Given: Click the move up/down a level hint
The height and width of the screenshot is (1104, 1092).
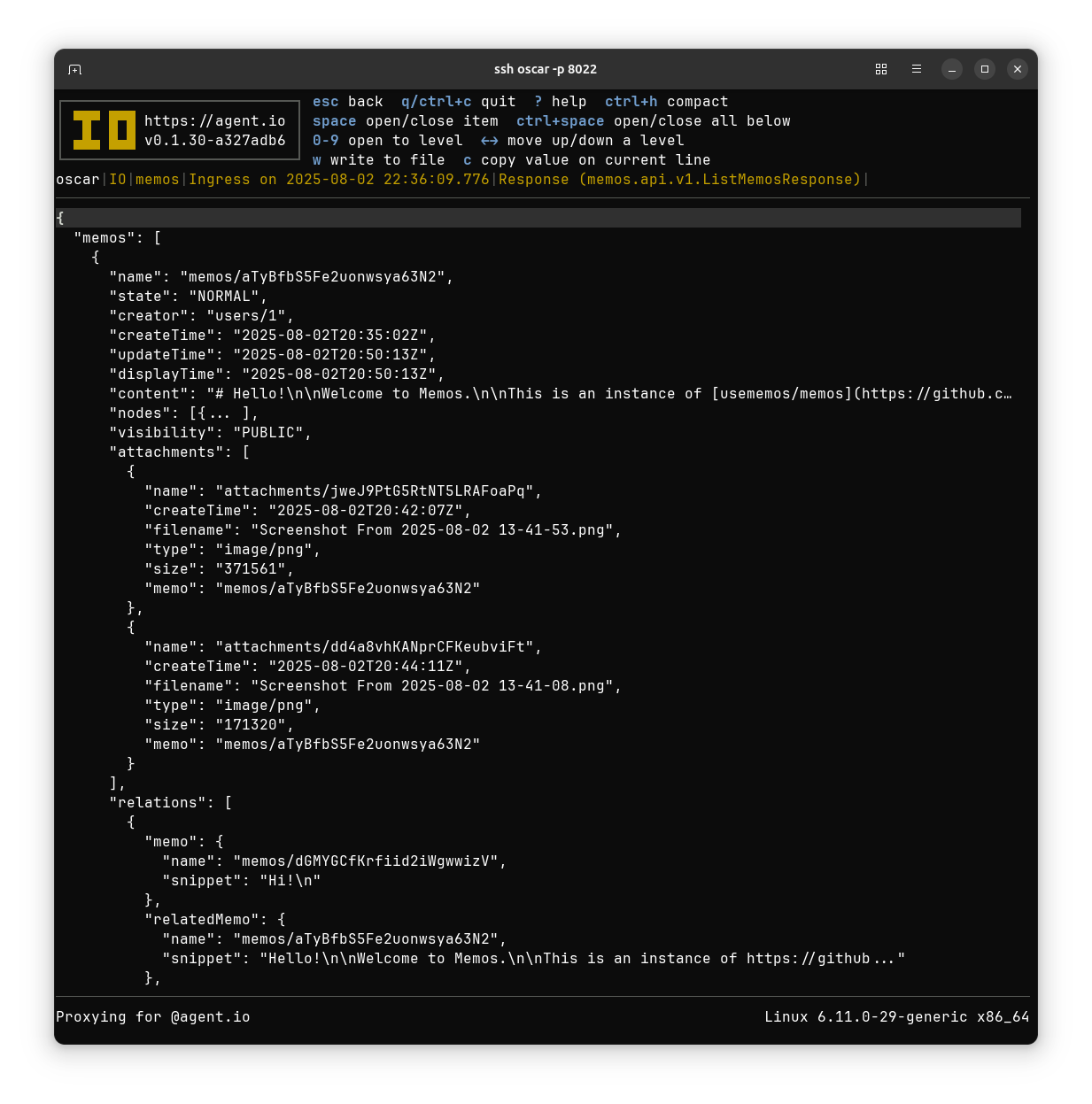Looking at the screenshot, I should tap(583, 141).
